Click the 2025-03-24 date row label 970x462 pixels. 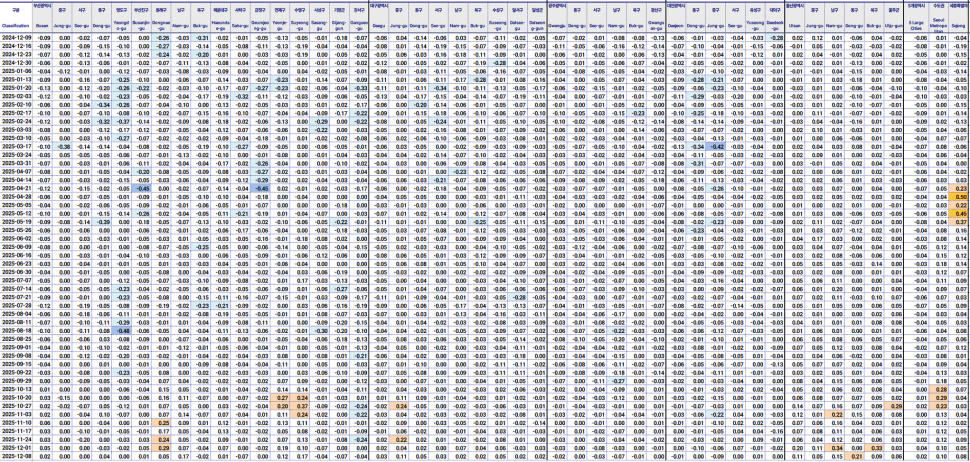tap(18, 155)
